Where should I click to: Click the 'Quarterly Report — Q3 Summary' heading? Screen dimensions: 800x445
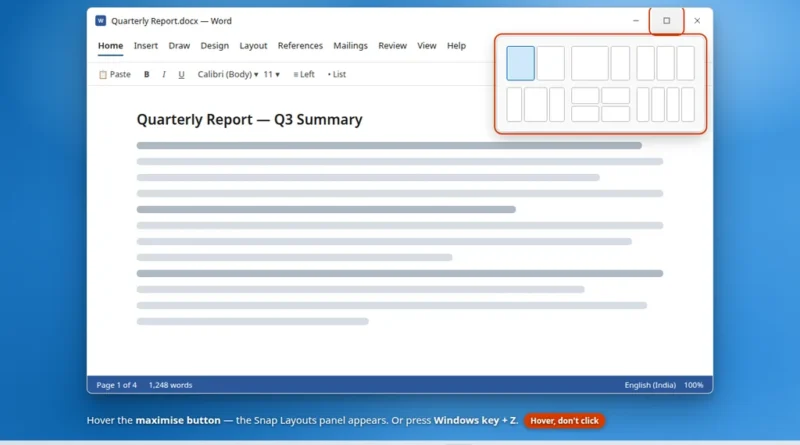coord(249,119)
